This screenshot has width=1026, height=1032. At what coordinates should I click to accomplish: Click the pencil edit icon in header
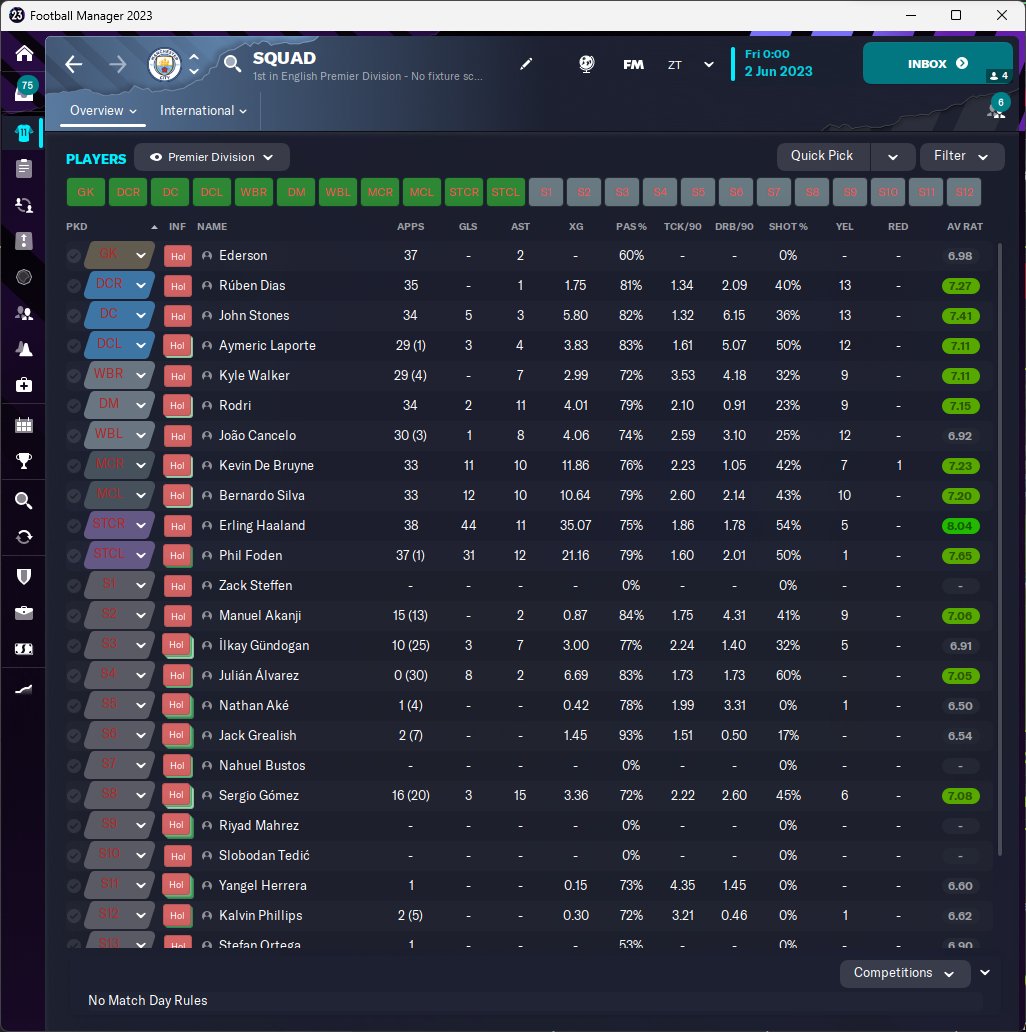point(526,64)
